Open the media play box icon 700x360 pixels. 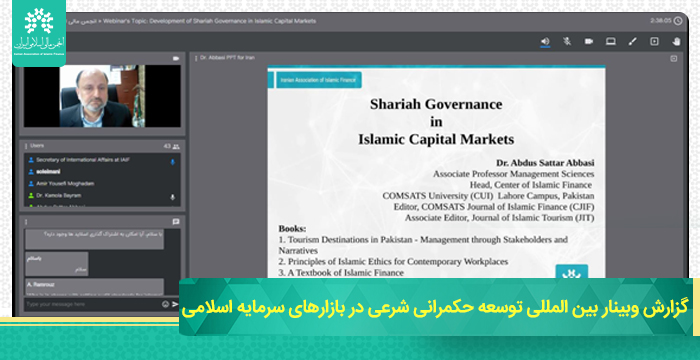tap(654, 42)
